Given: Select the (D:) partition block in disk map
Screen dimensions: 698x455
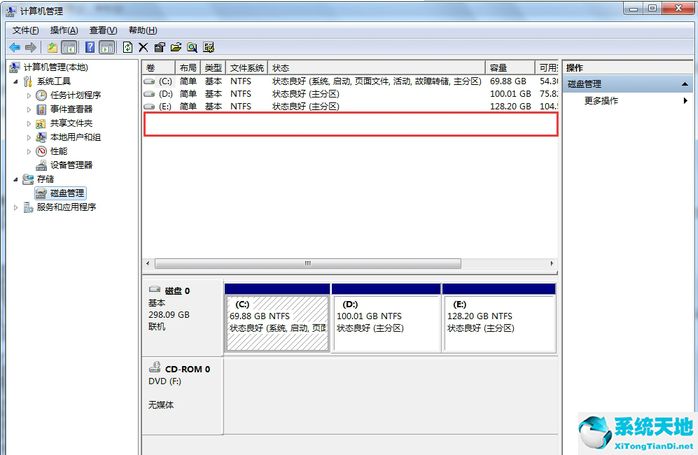Looking at the screenshot, I should pyautogui.click(x=385, y=321).
